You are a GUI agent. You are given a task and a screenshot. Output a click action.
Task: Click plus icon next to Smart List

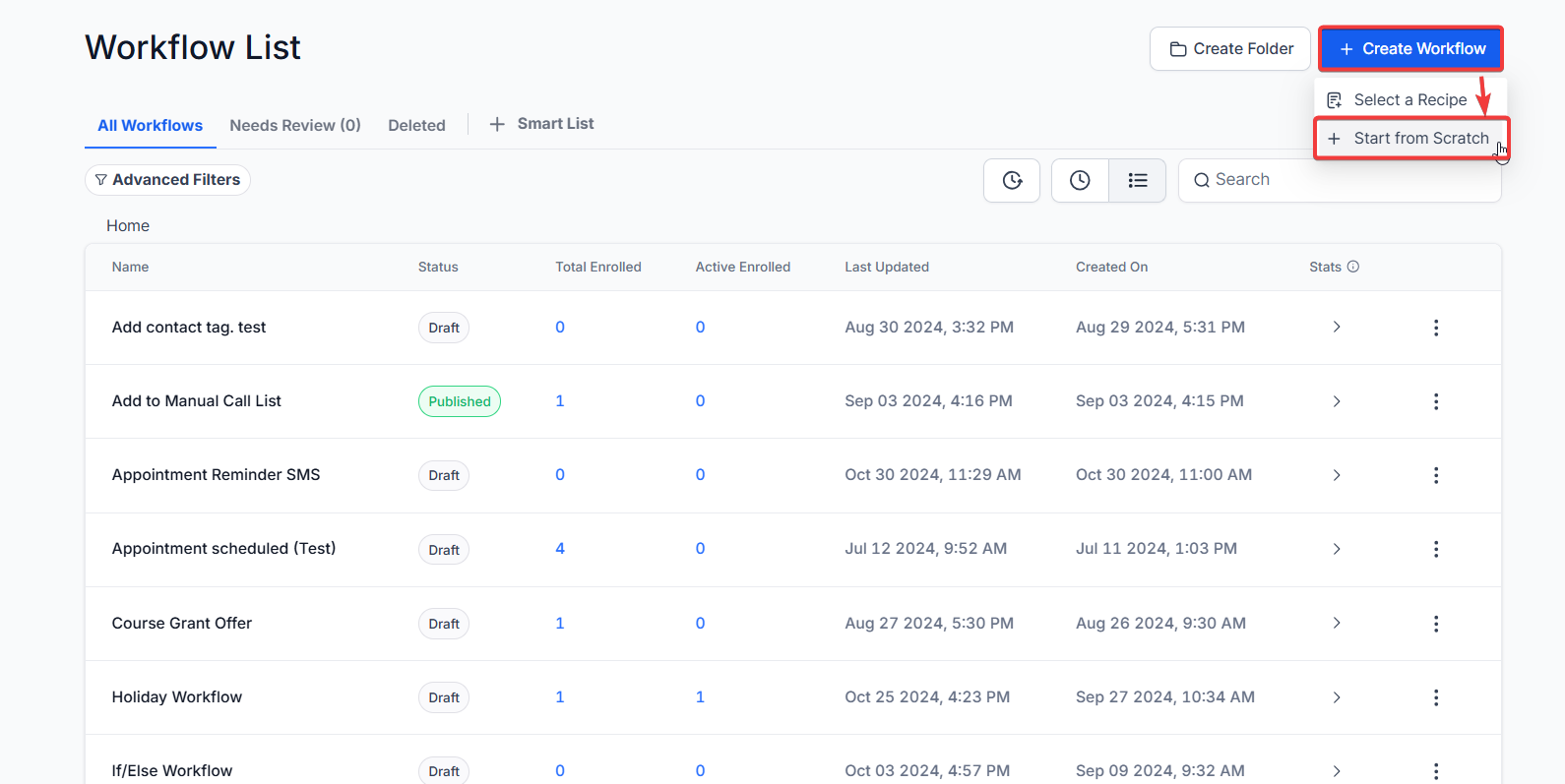point(497,124)
